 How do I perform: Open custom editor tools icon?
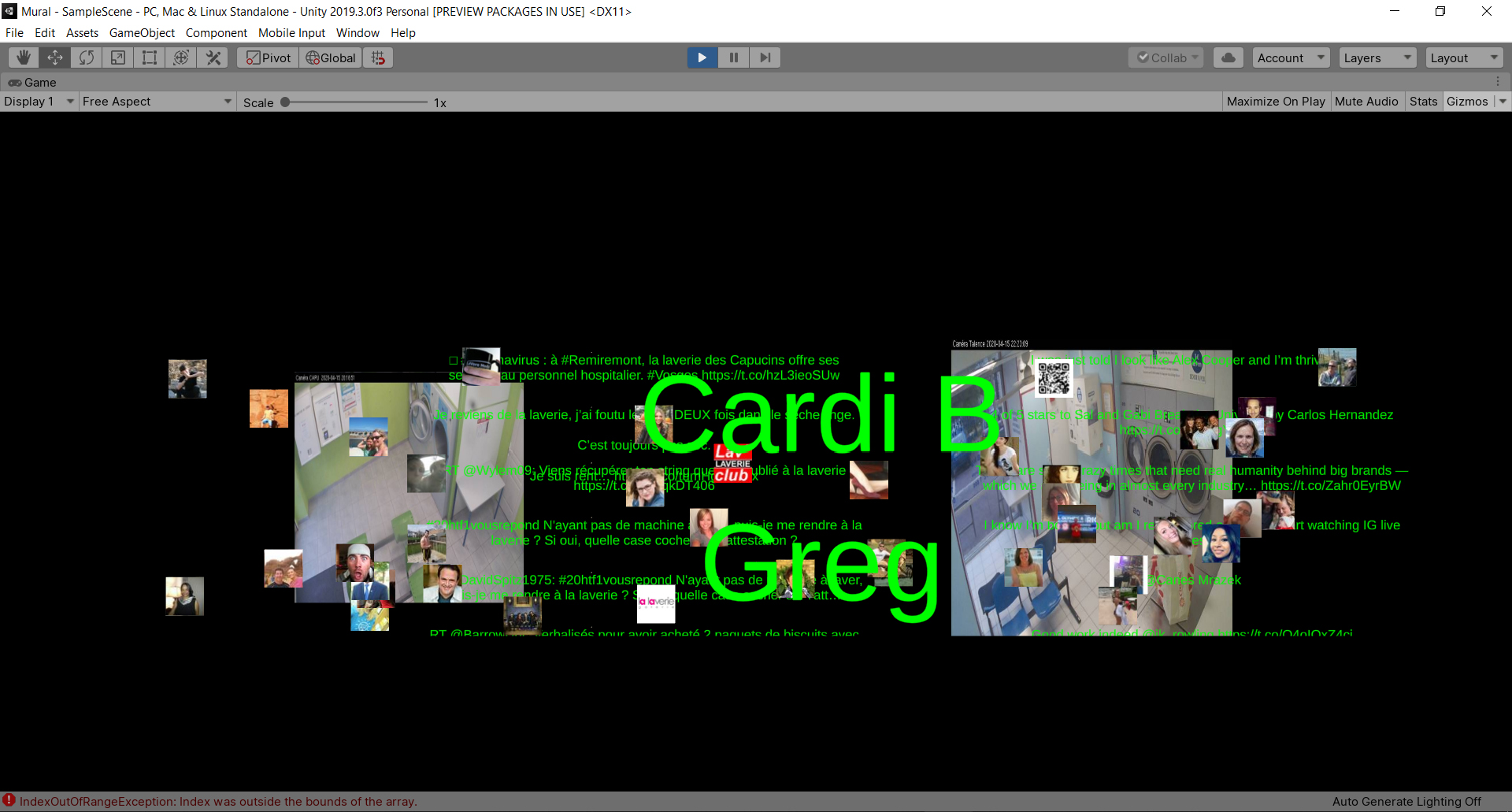[213, 57]
